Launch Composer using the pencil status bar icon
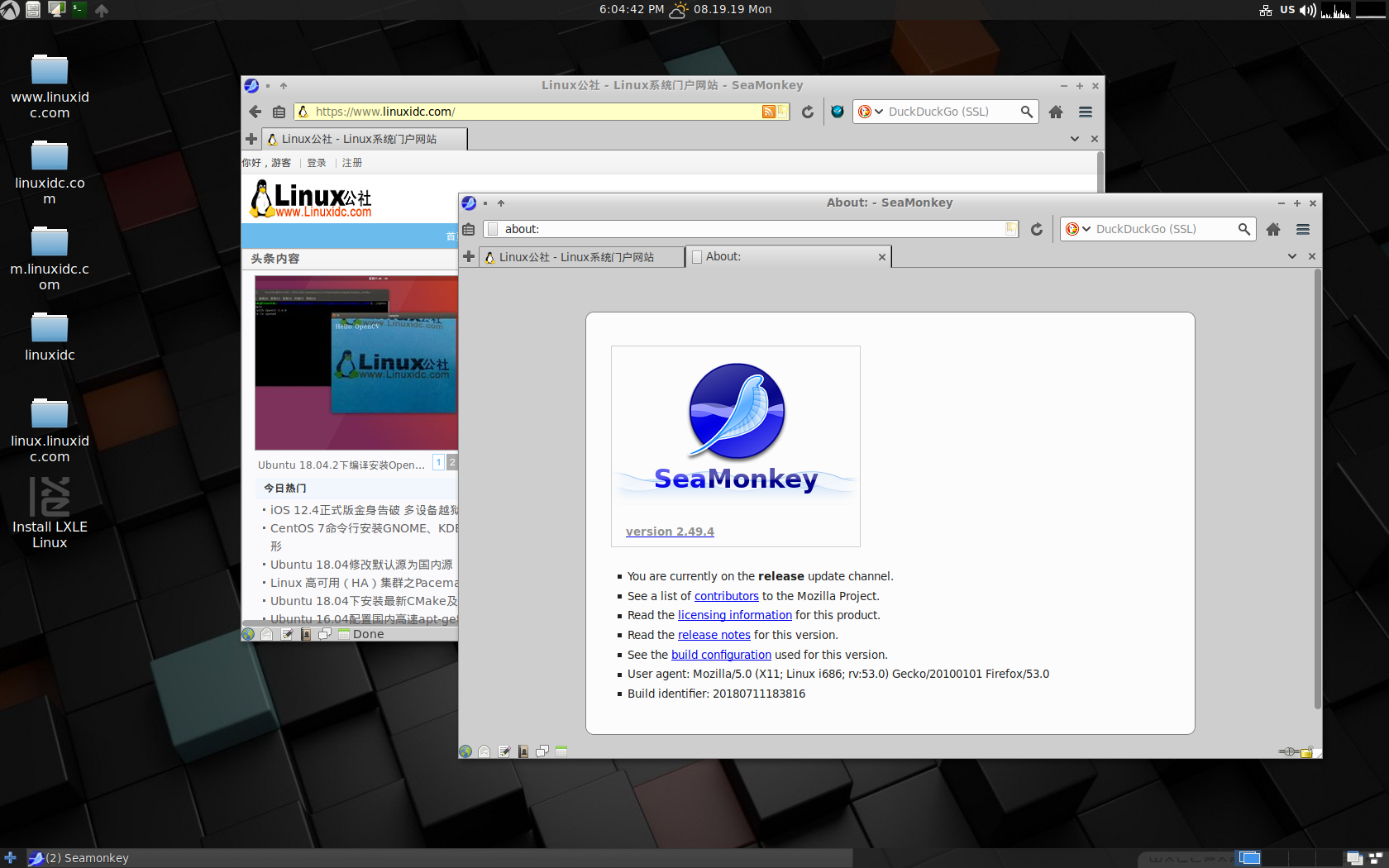 click(x=504, y=751)
